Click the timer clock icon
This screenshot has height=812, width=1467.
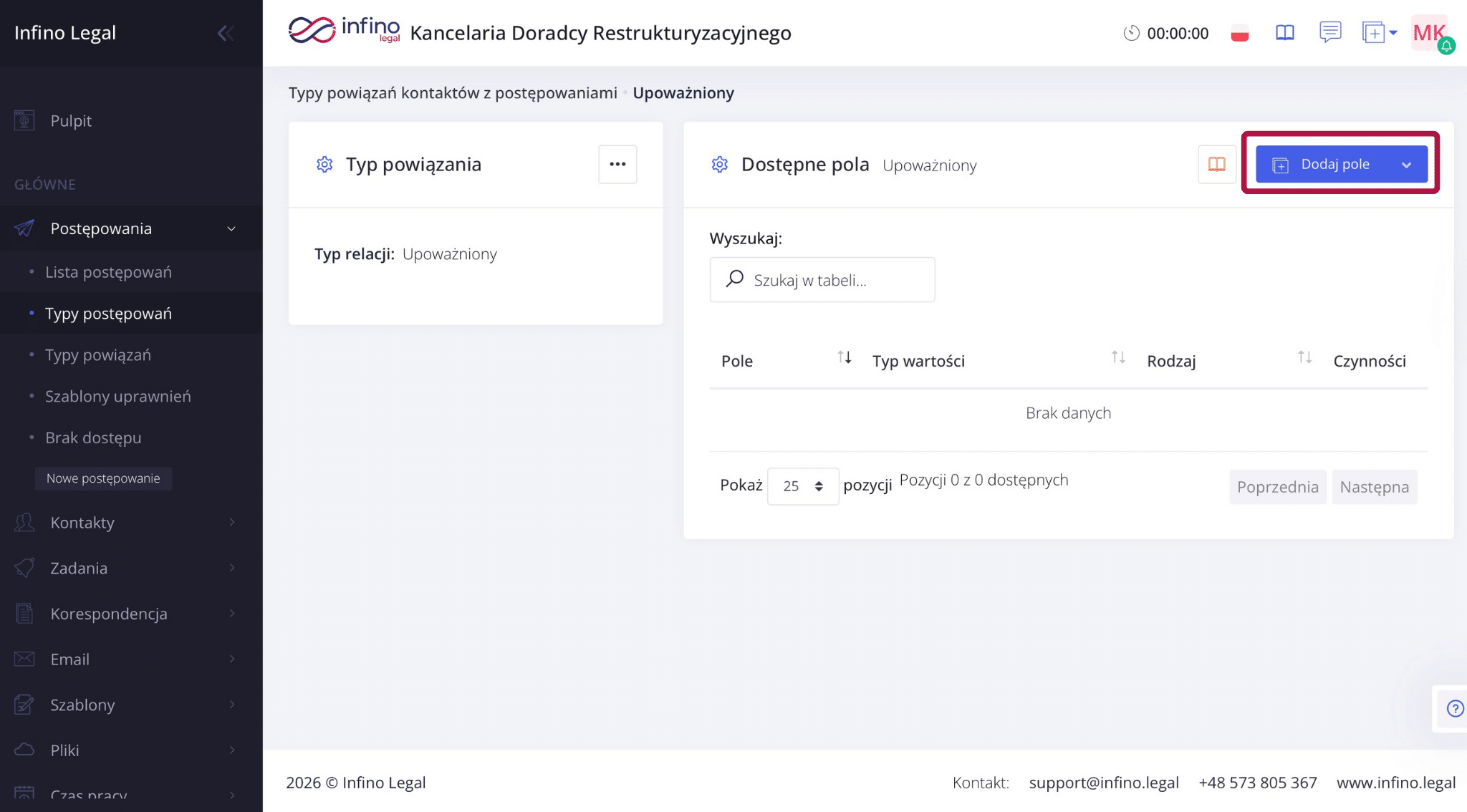tap(1131, 33)
